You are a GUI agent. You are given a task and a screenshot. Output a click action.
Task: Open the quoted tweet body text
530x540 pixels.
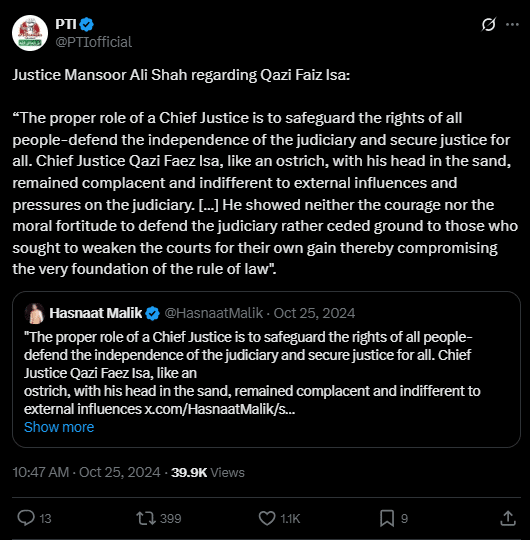(252, 373)
